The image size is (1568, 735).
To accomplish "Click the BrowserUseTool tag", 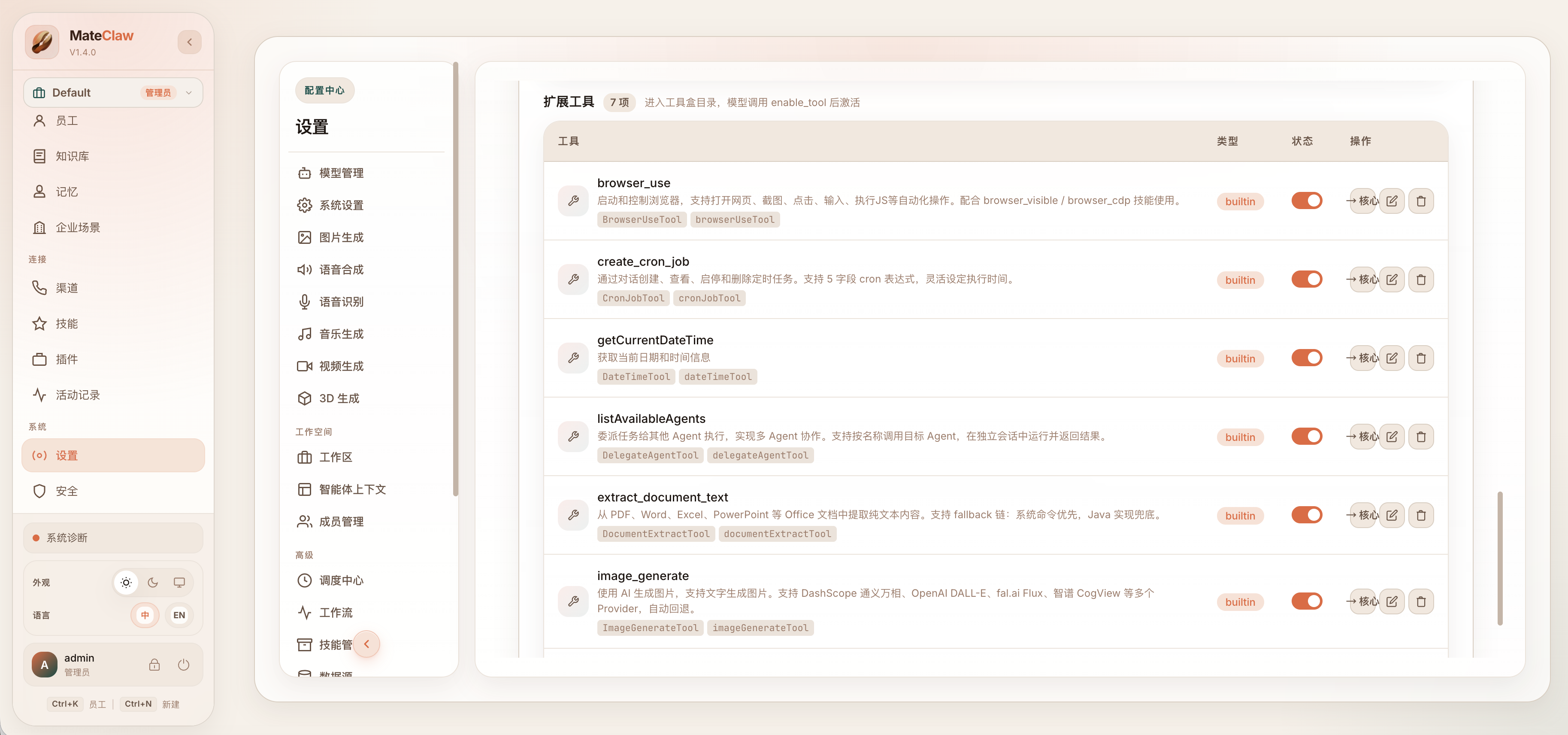I will [642, 220].
